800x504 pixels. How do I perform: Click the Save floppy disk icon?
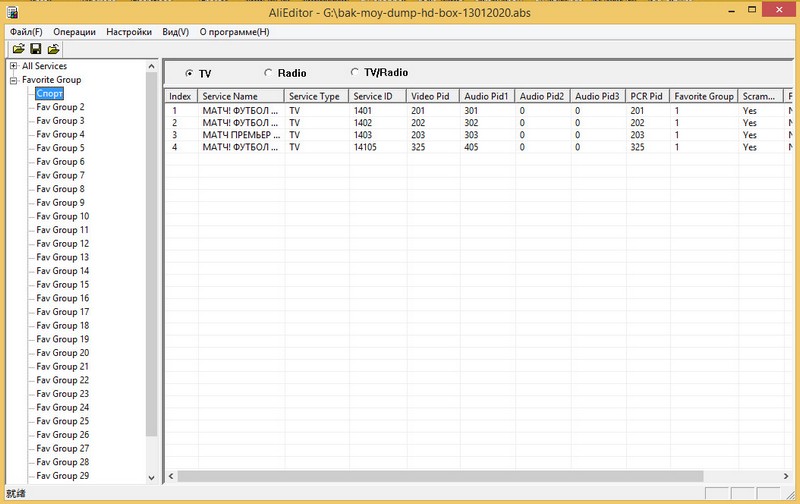click(36, 49)
